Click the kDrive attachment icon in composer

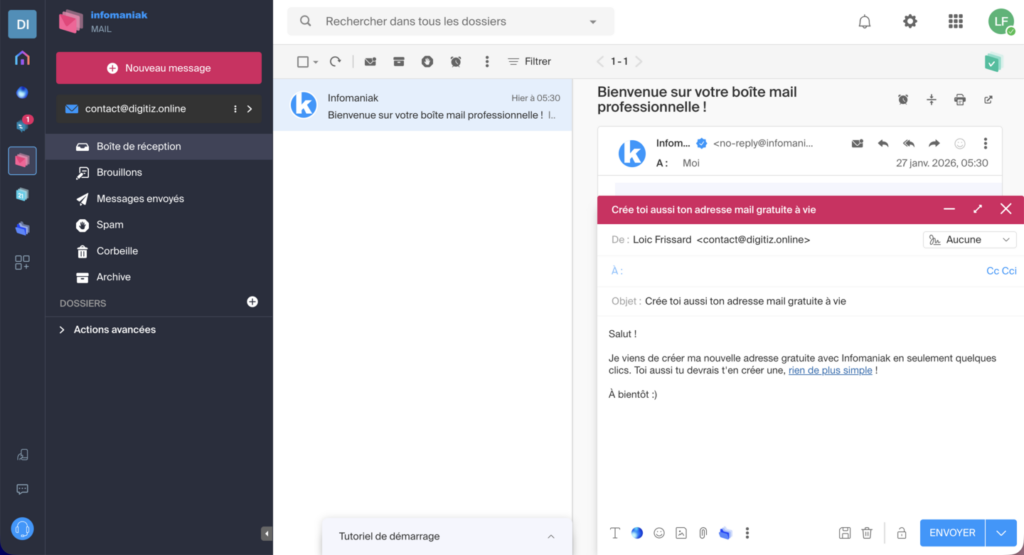click(x=725, y=533)
